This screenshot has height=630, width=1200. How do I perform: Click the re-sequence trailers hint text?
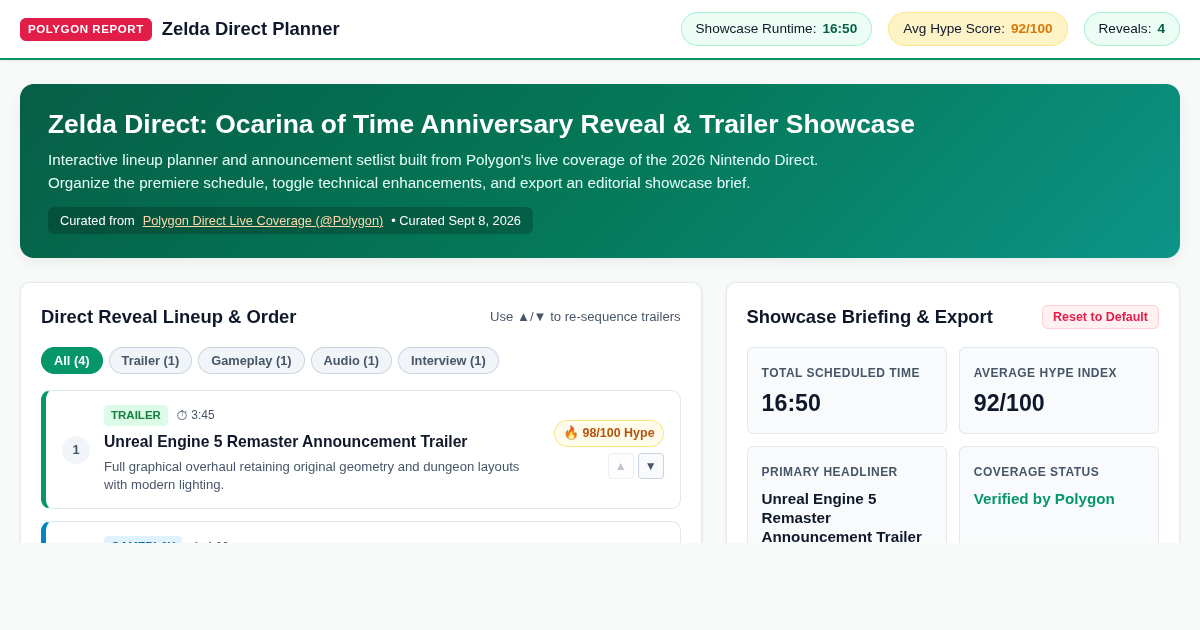[585, 317]
